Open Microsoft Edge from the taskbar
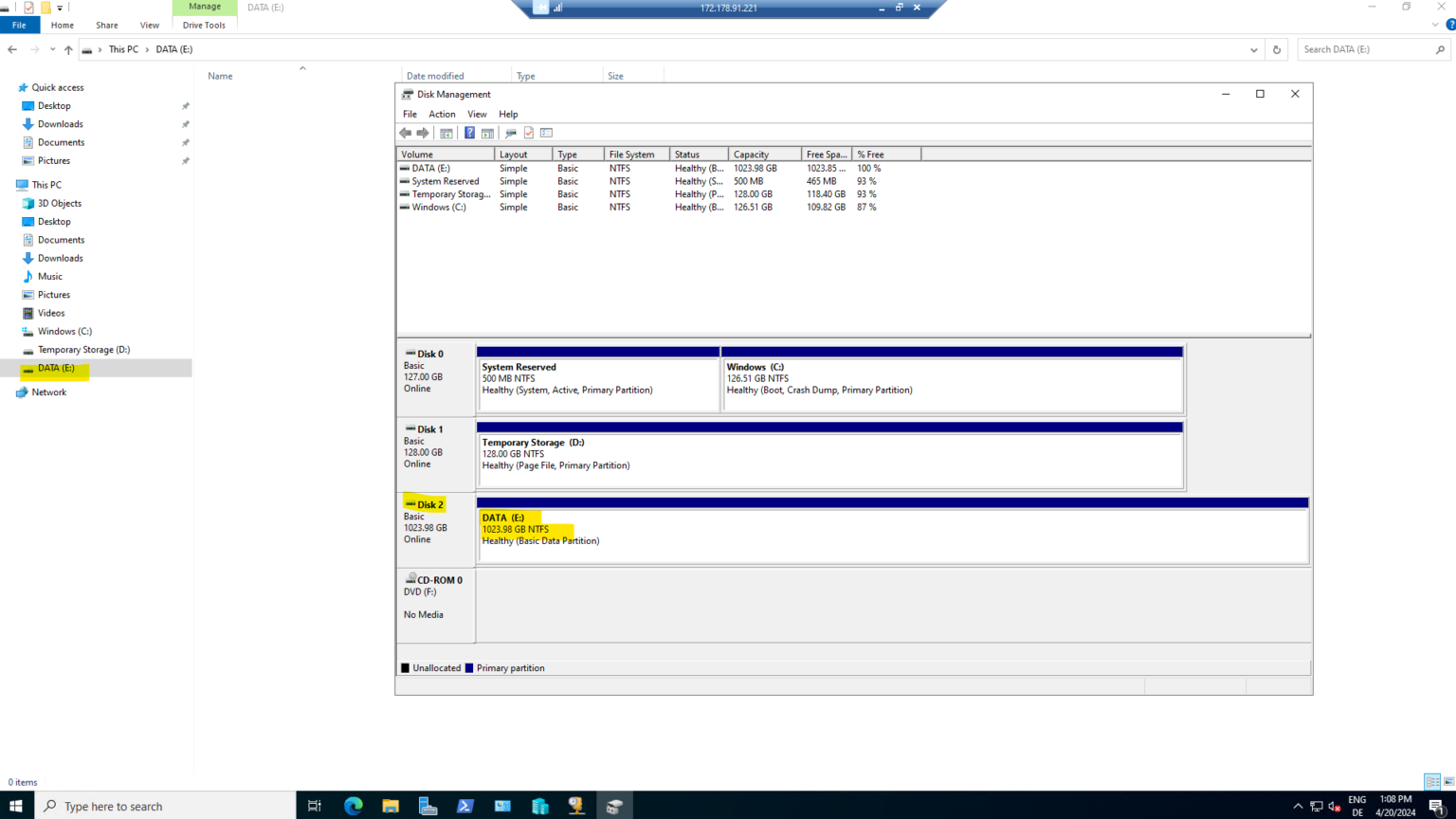 (353, 806)
